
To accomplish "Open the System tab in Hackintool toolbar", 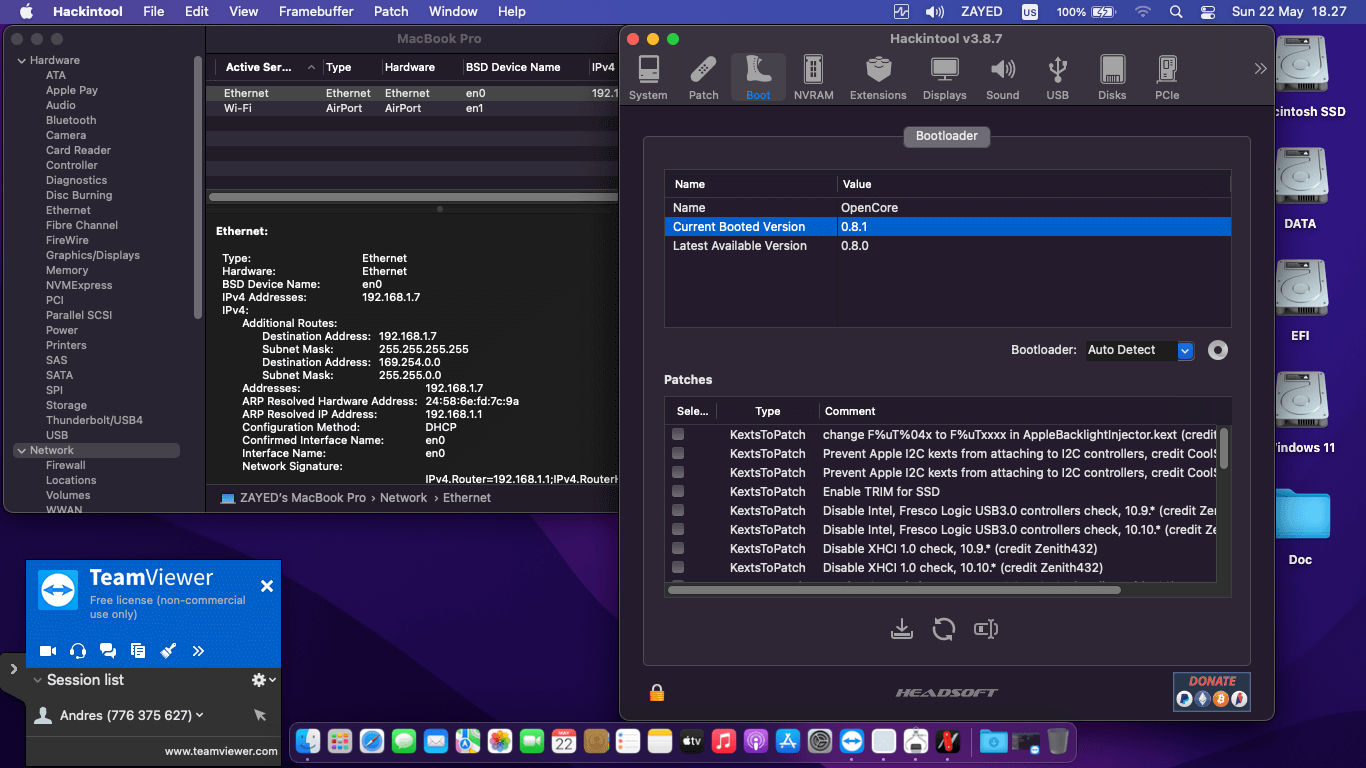I will click(648, 78).
